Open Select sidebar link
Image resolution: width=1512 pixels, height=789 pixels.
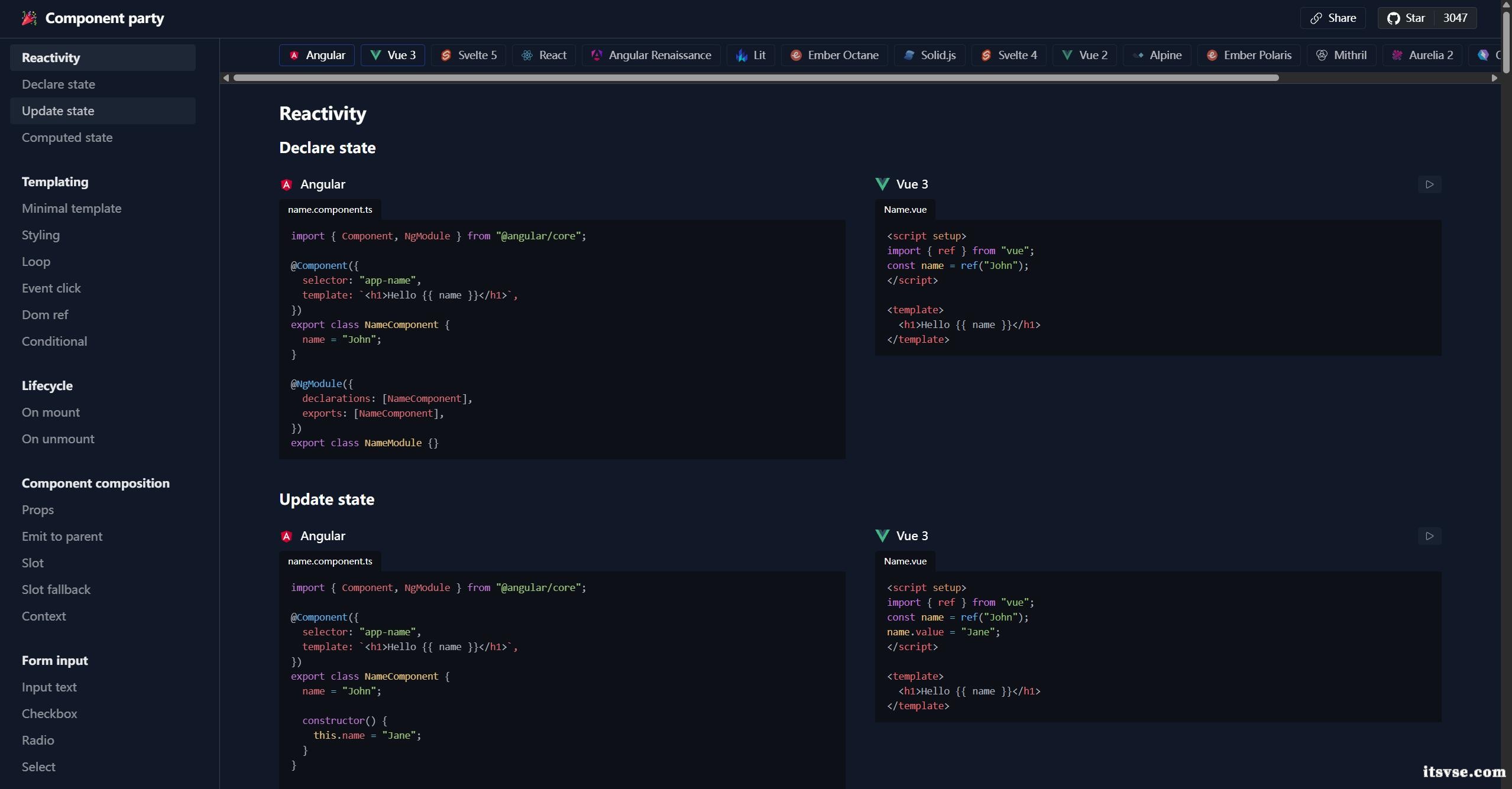[x=38, y=767]
